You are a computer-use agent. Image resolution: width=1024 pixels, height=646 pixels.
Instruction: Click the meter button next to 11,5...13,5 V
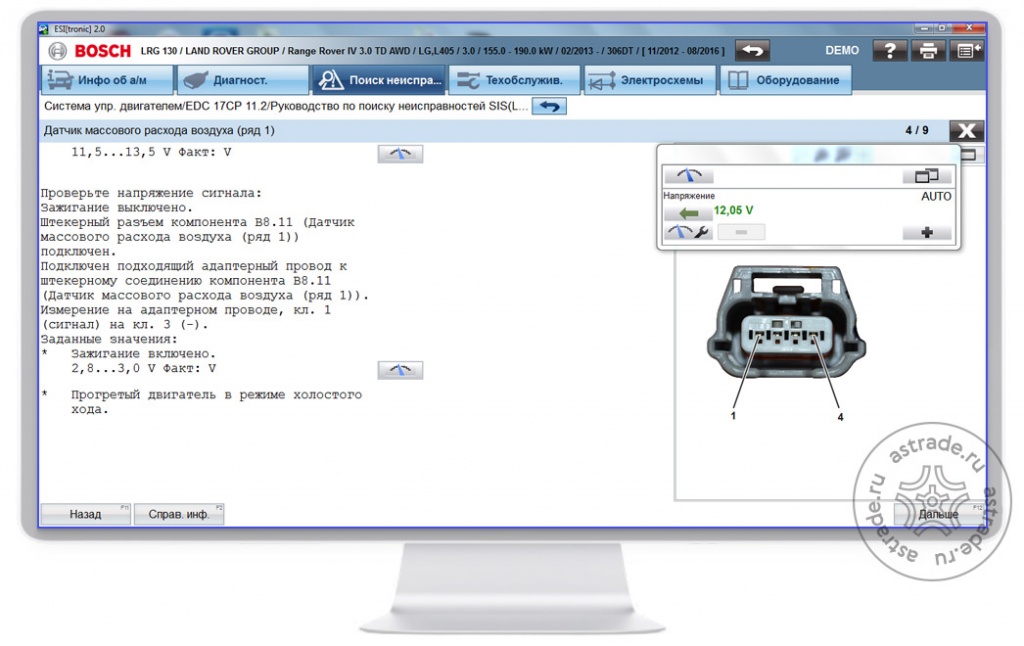click(400, 153)
